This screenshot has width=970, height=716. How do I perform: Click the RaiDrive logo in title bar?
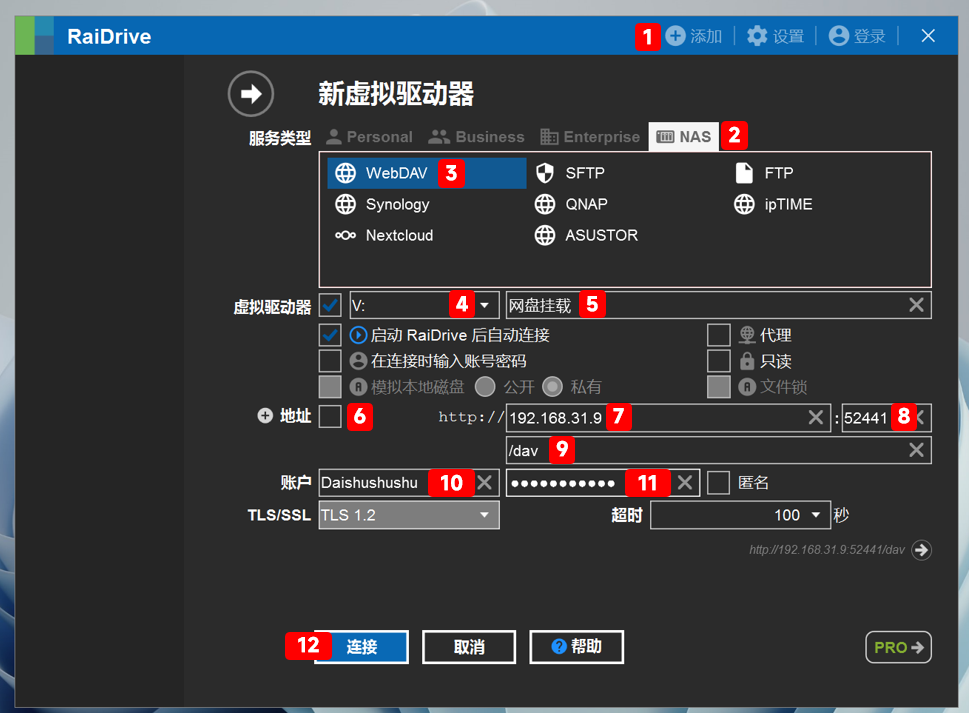34,36
